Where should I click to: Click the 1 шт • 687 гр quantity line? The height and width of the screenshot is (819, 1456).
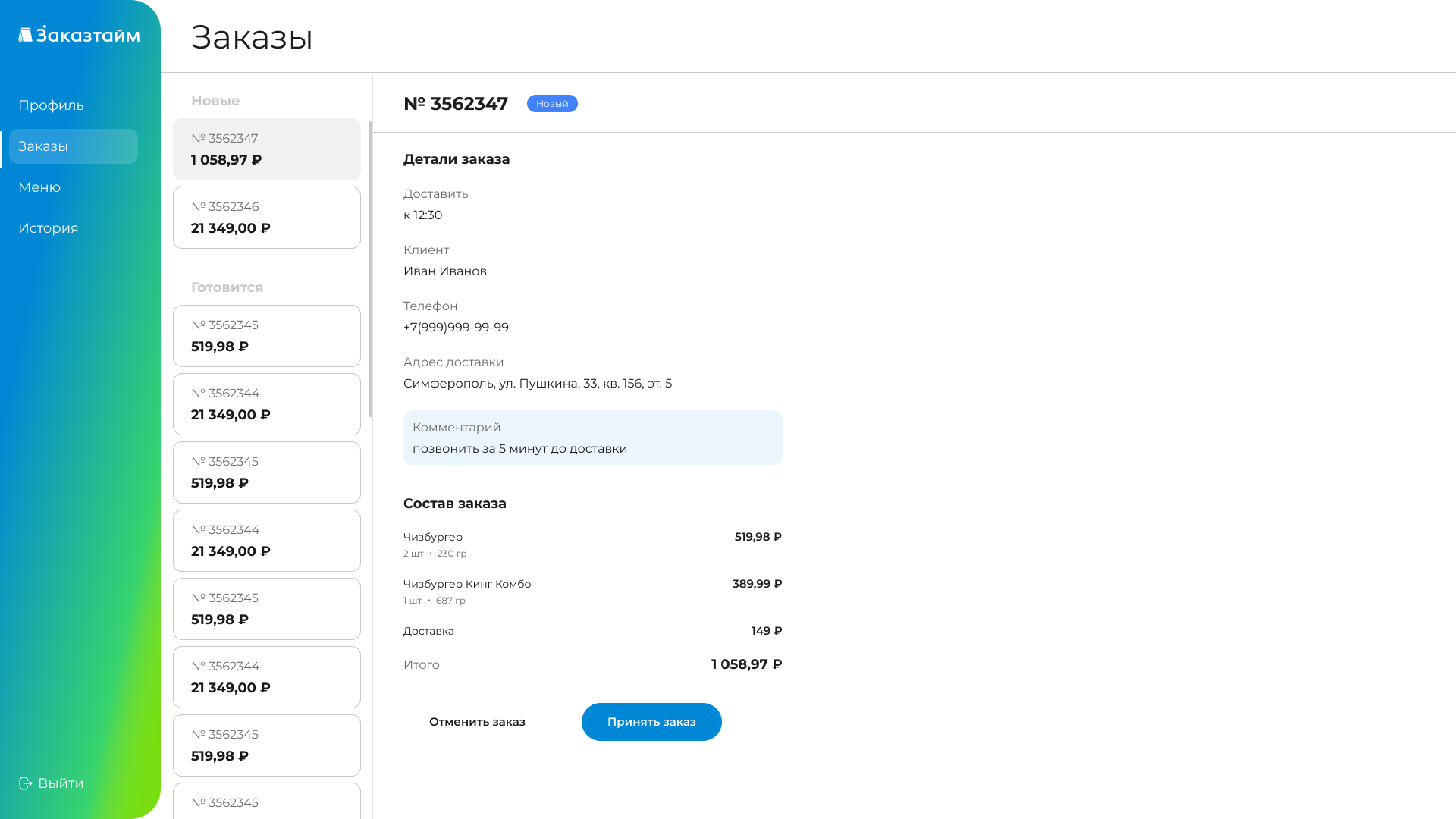pos(435,601)
